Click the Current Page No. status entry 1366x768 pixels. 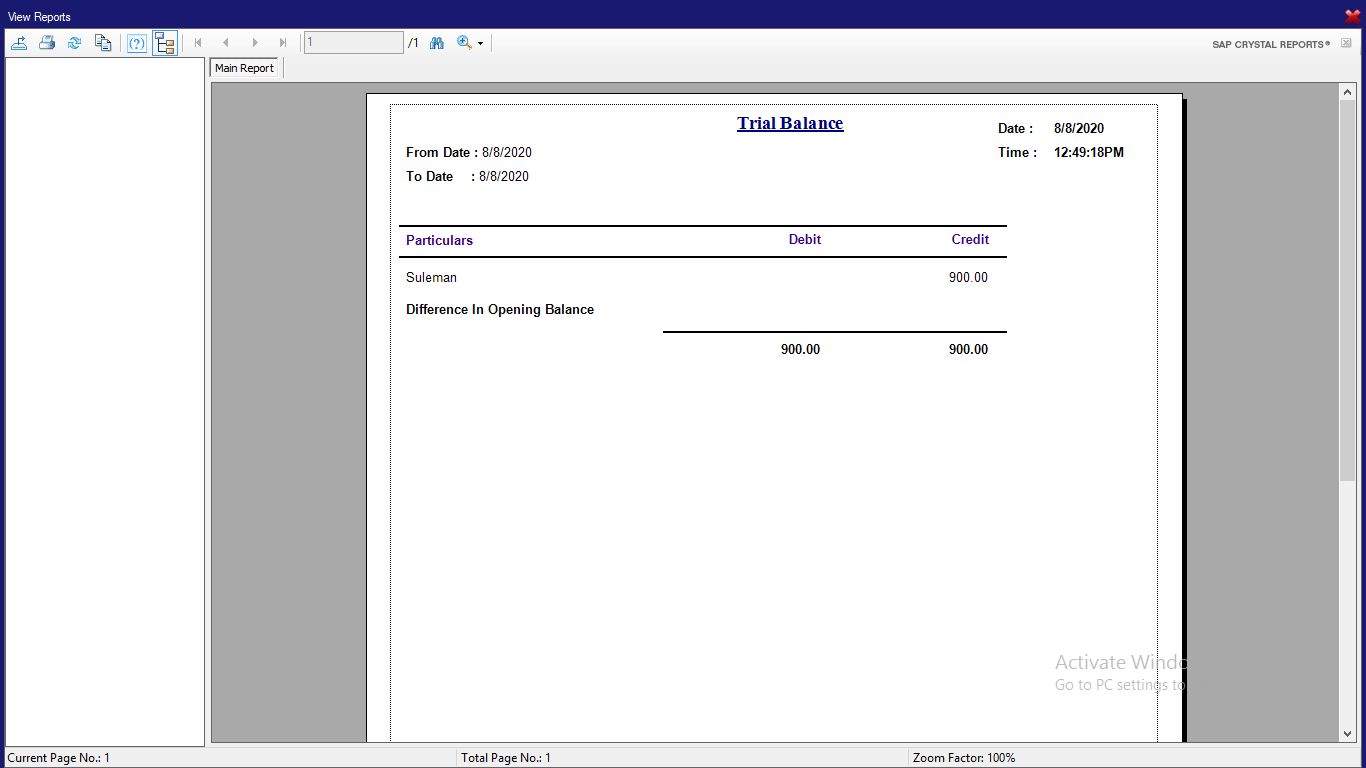tap(59, 758)
